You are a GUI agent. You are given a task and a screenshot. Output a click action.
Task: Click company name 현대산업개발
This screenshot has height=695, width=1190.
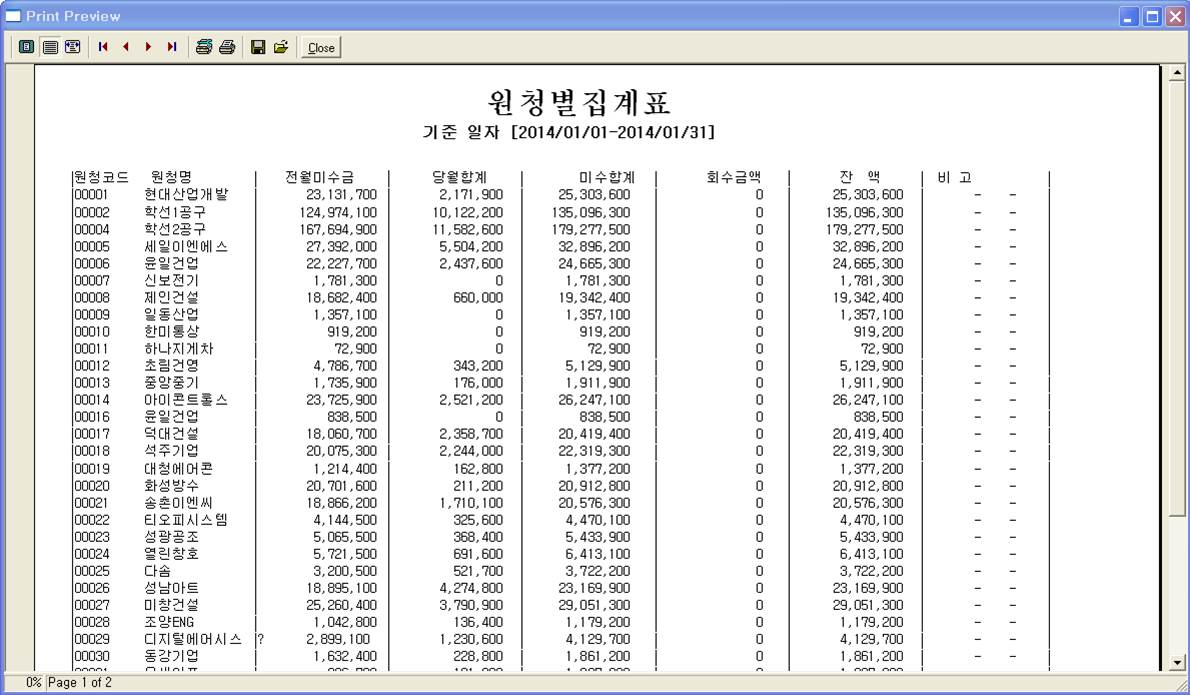[x=186, y=195]
